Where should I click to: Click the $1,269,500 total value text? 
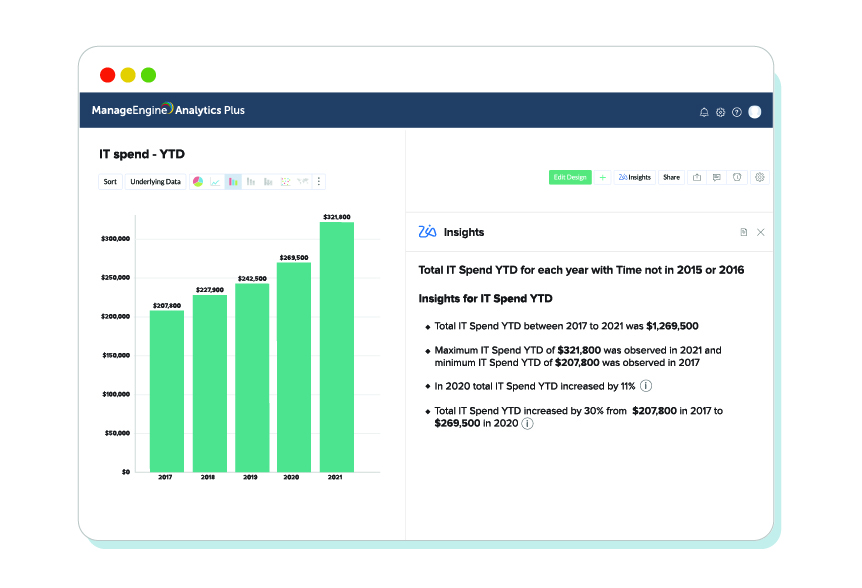tap(672, 326)
